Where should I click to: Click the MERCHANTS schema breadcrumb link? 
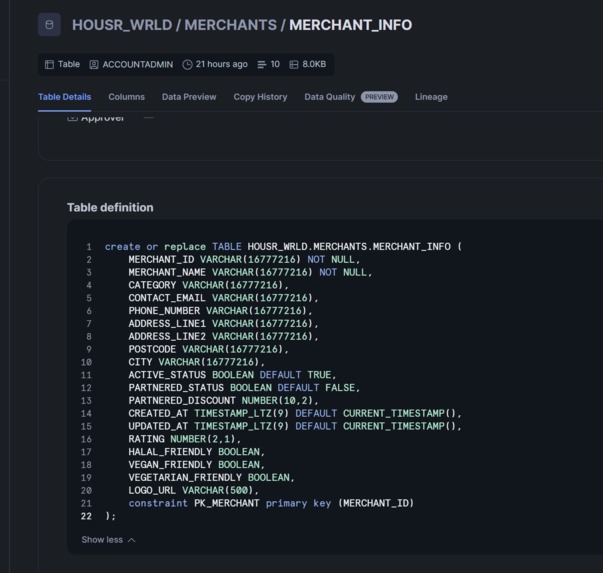[230, 25]
